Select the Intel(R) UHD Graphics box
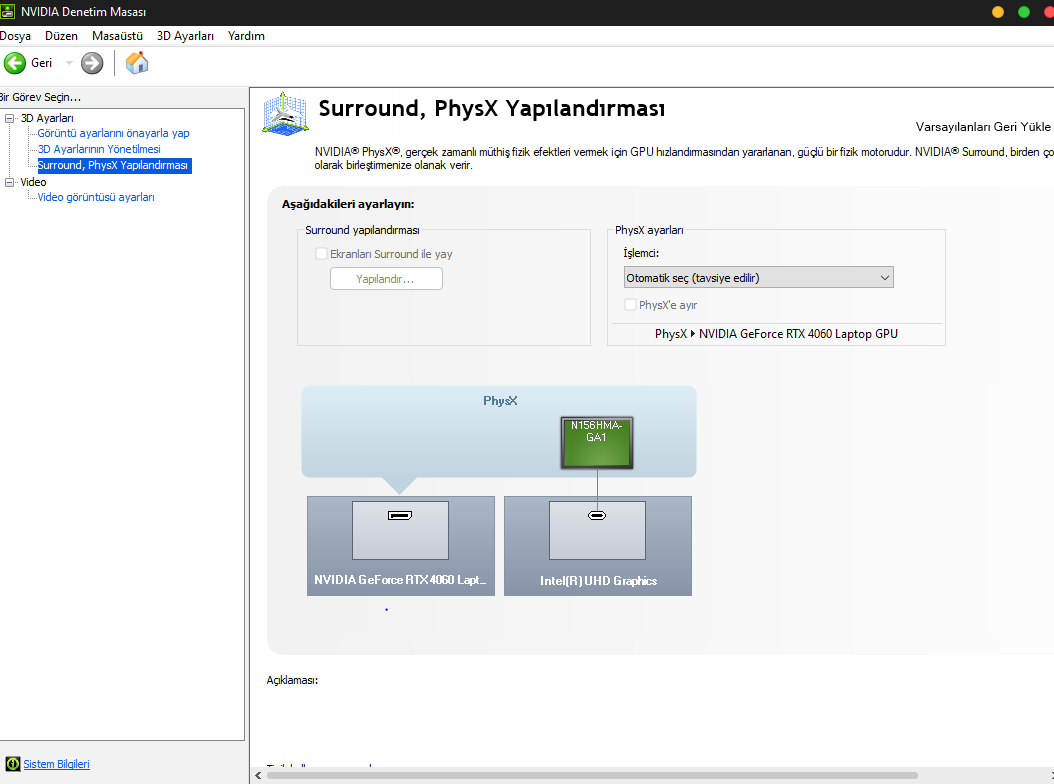 tap(598, 546)
